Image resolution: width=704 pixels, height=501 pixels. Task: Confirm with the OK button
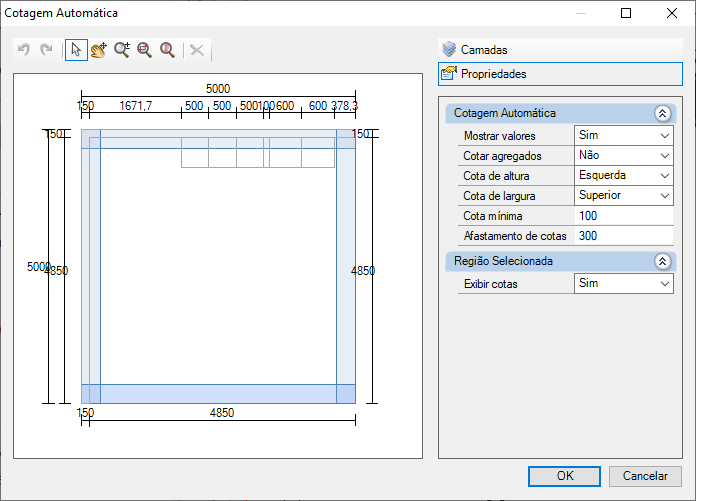(x=564, y=476)
